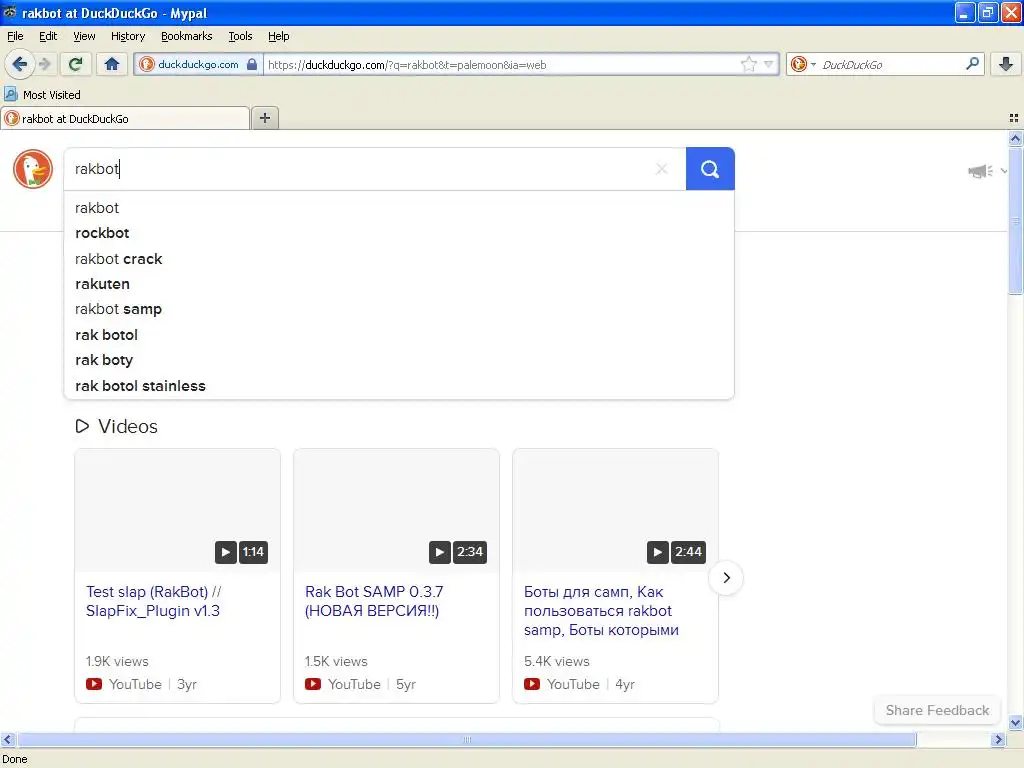The height and width of the screenshot is (768, 1024).
Task: Click the horizontal scrollbar thumb
Action: pyautogui.click(x=467, y=739)
